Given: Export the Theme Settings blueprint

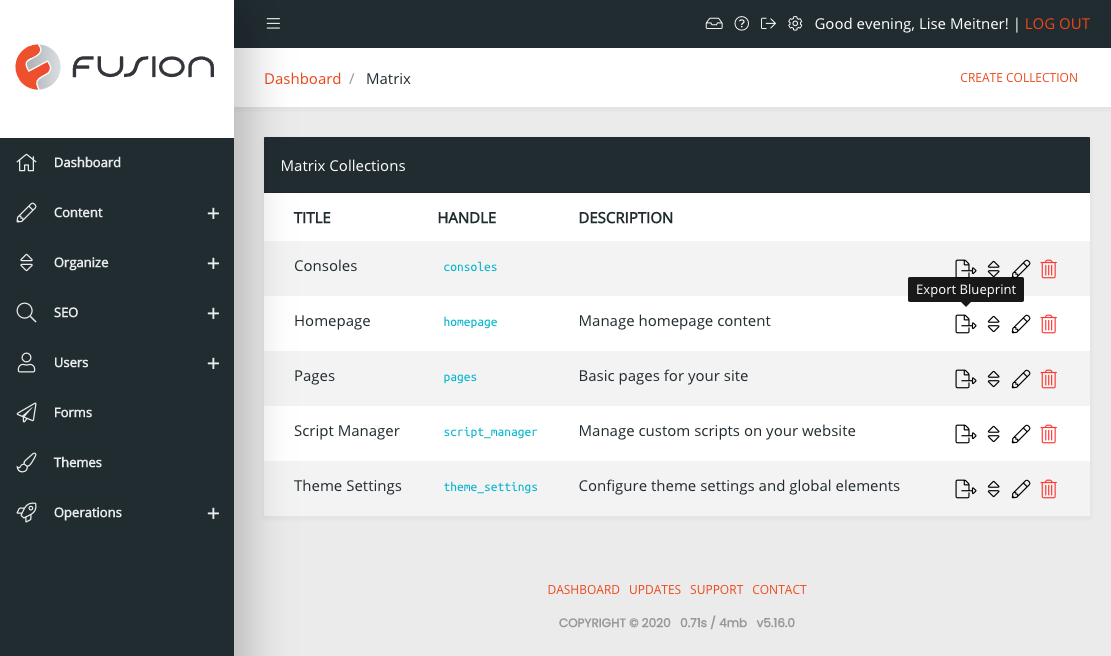Looking at the screenshot, I should point(965,488).
